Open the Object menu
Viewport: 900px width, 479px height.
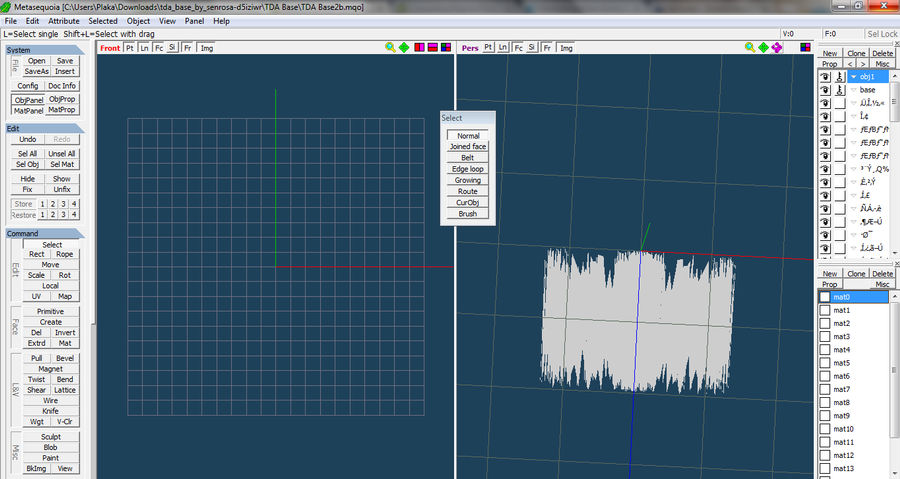click(138, 21)
